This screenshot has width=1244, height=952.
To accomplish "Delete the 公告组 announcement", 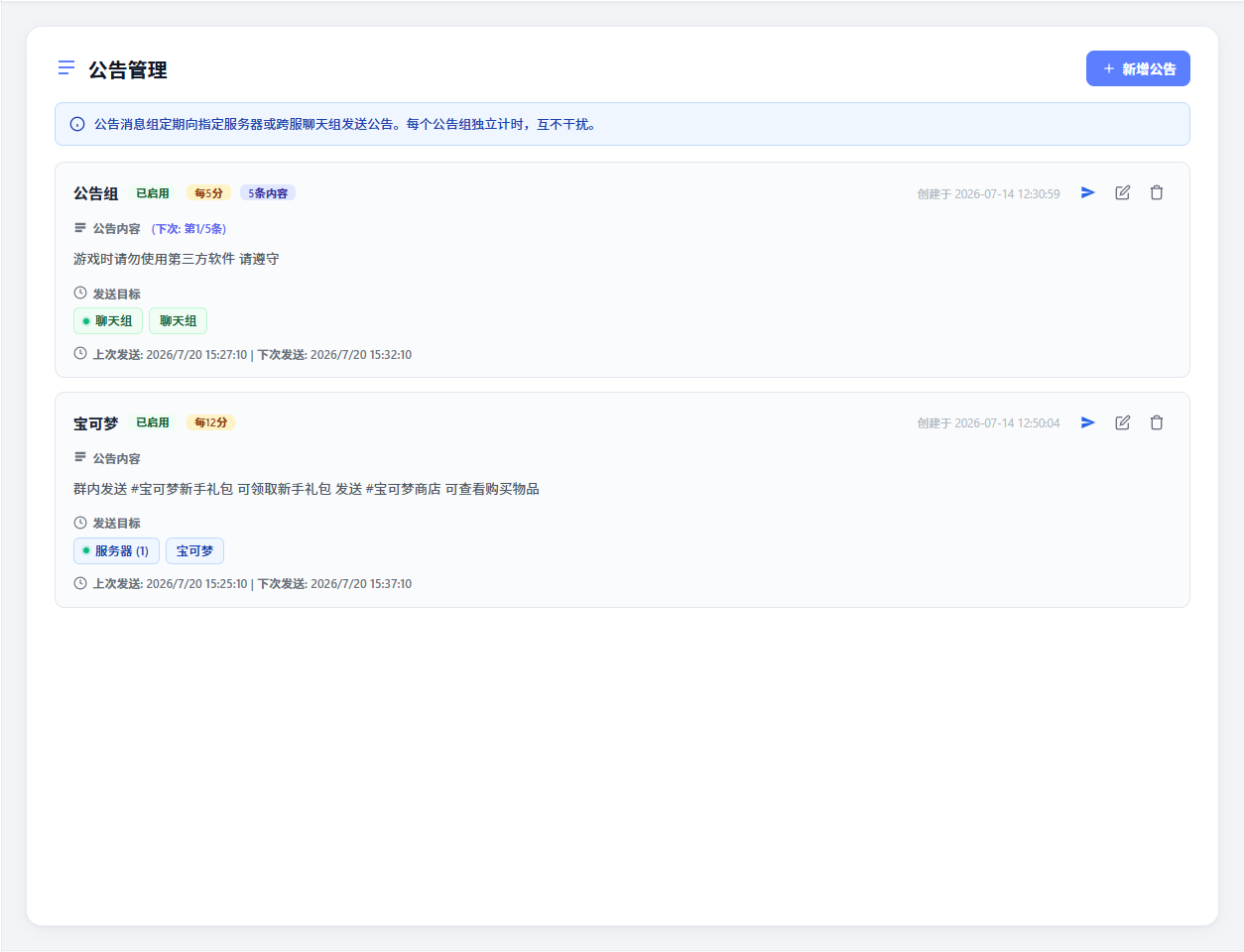I will pyautogui.click(x=1157, y=192).
